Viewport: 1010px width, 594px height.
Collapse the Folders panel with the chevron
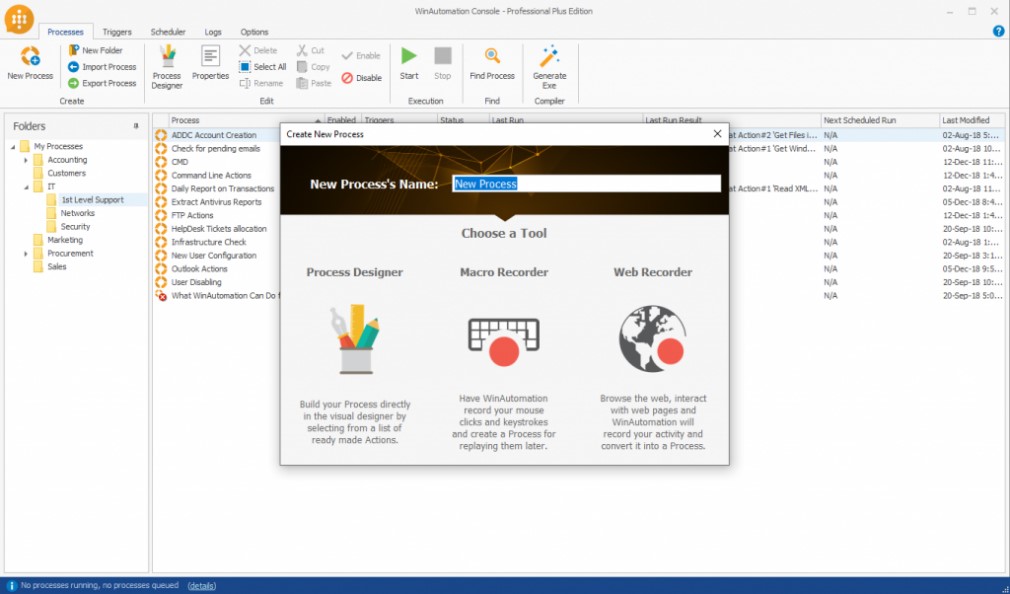tap(138, 125)
